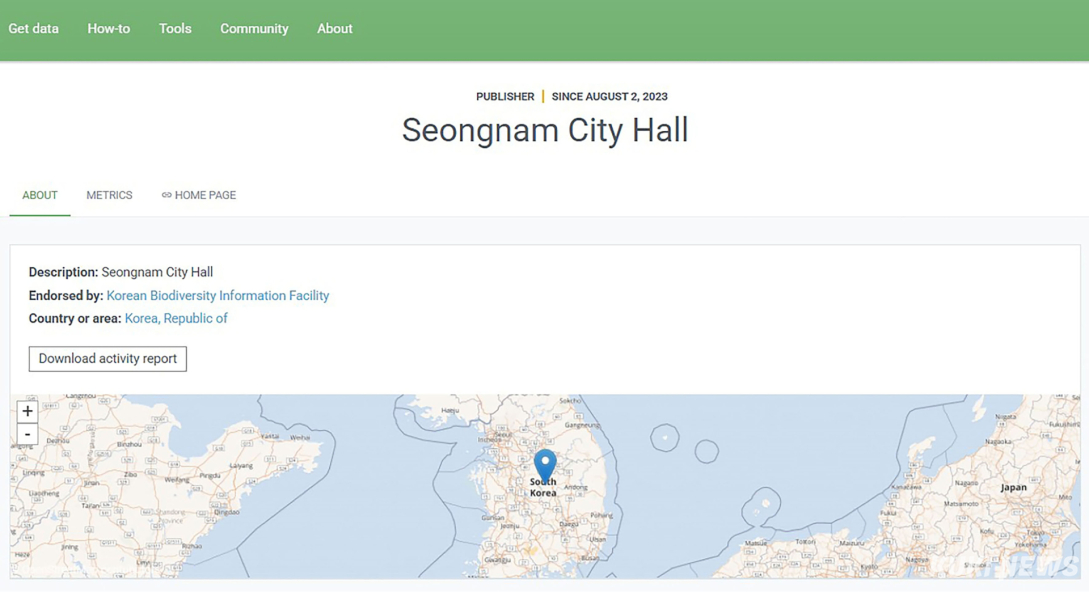Click the Seongnam City Hall page heading
The image size is (1089, 592).
pos(545,130)
